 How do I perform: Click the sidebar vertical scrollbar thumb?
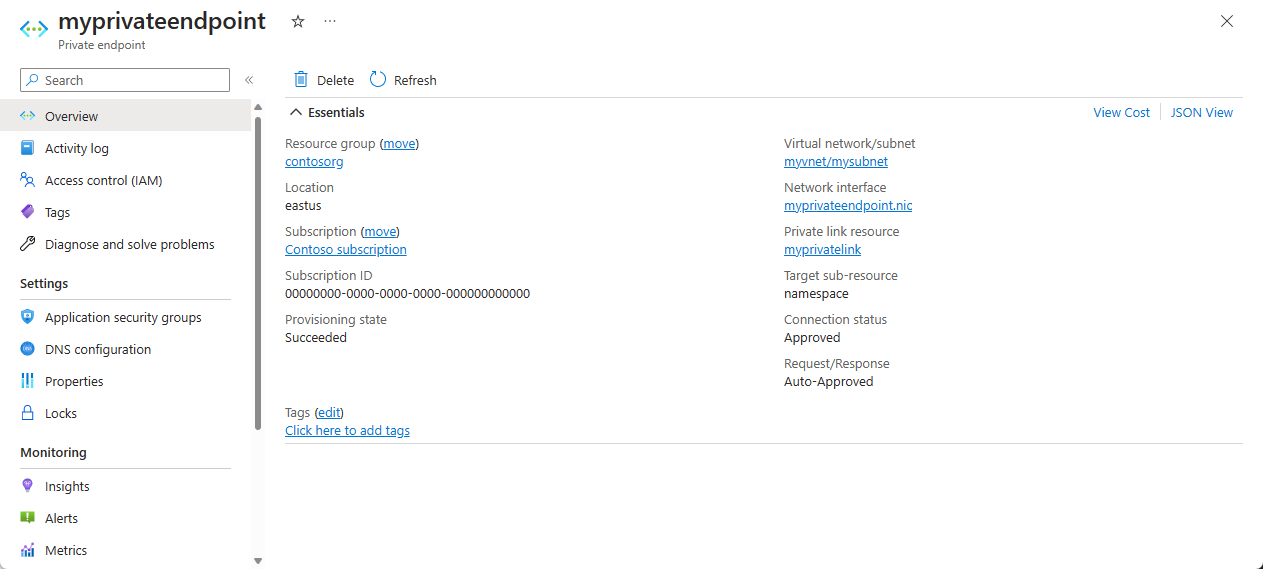click(258, 272)
